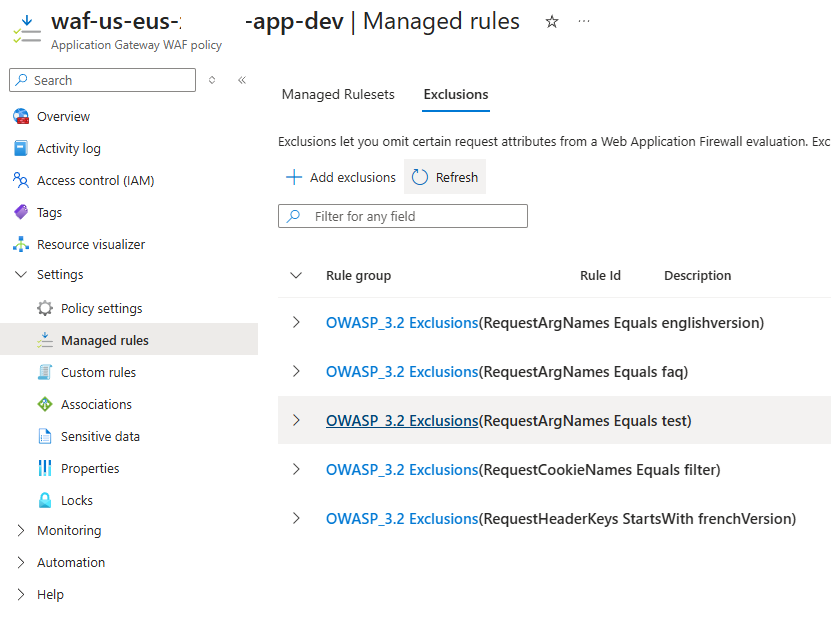Click the Add exclusions button
The width and height of the screenshot is (831, 620).
(x=341, y=177)
